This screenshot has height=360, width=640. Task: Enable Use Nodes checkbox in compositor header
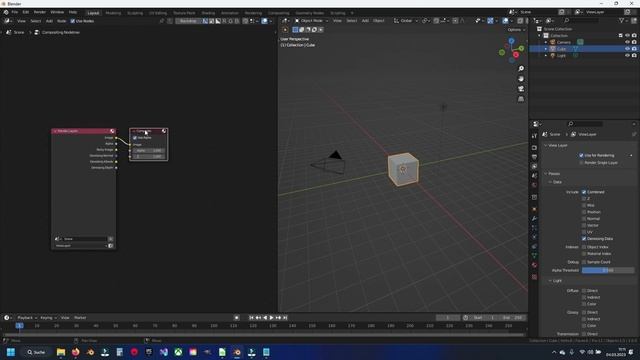pyautogui.click(x=73, y=21)
